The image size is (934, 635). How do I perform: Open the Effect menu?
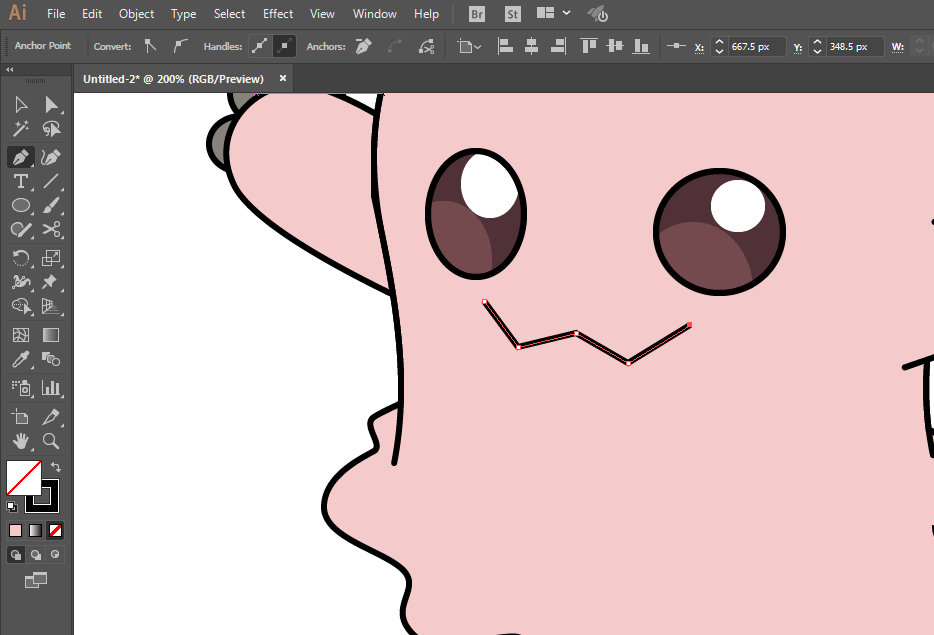278,14
